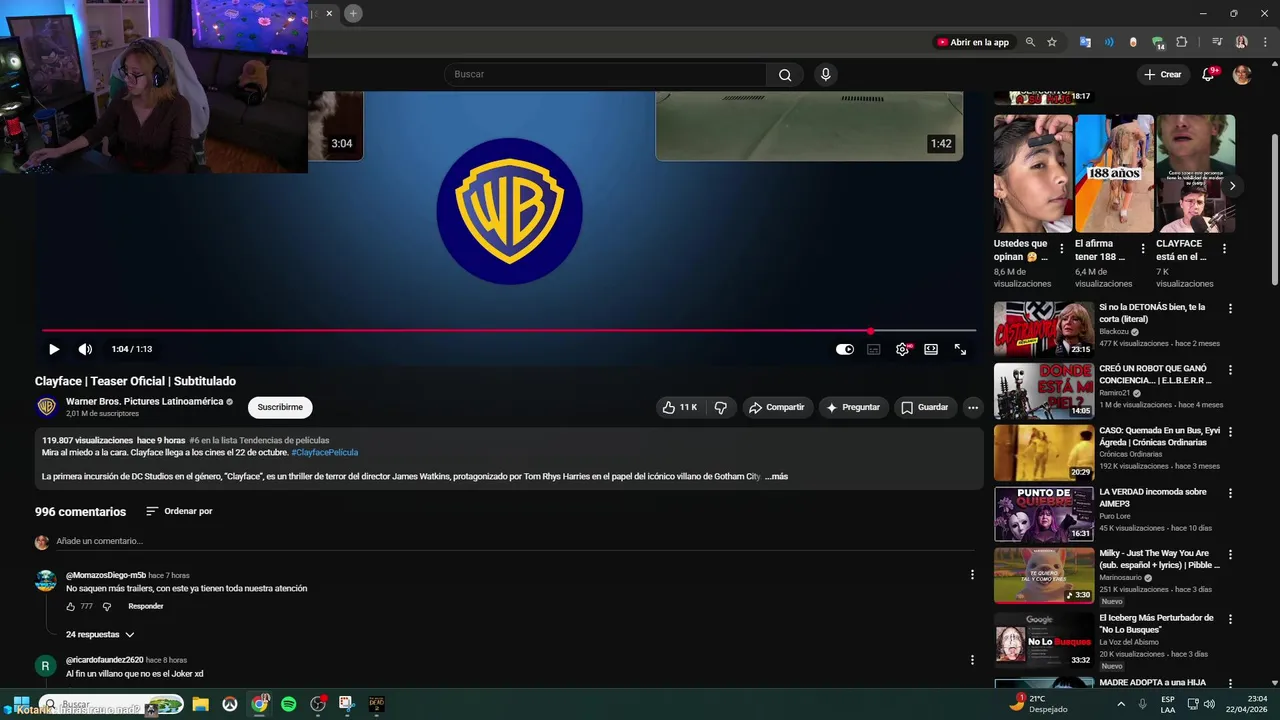Open the 188 años Short thumbnail

(x=1114, y=173)
